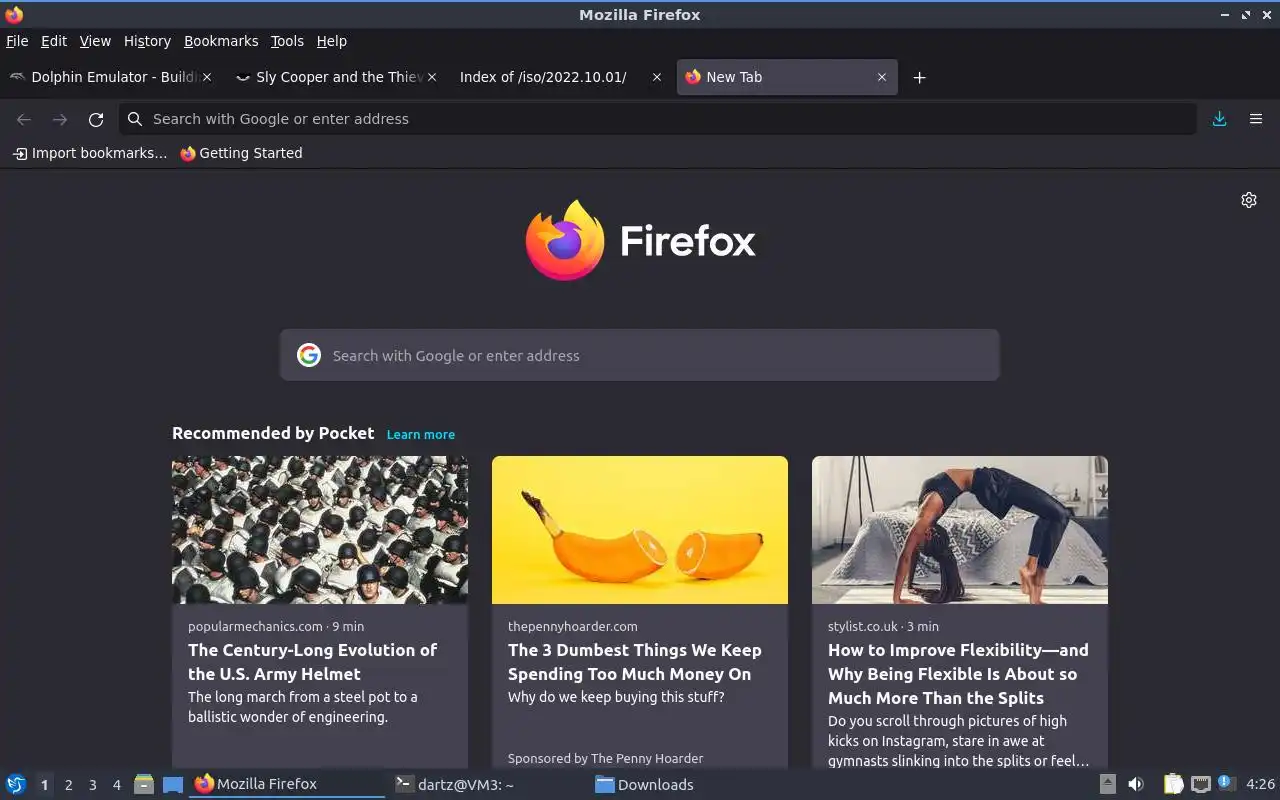Image resolution: width=1280 pixels, height=800 pixels.
Task: Click Recommended by Pocket heading
Action: [x=273, y=433]
